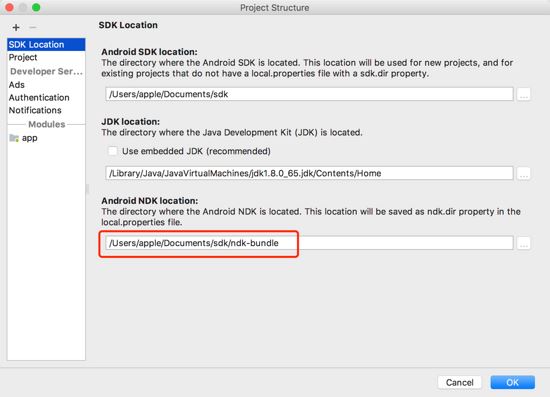
Task: Click the minus icon to remove module
Action: (x=32, y=27)
